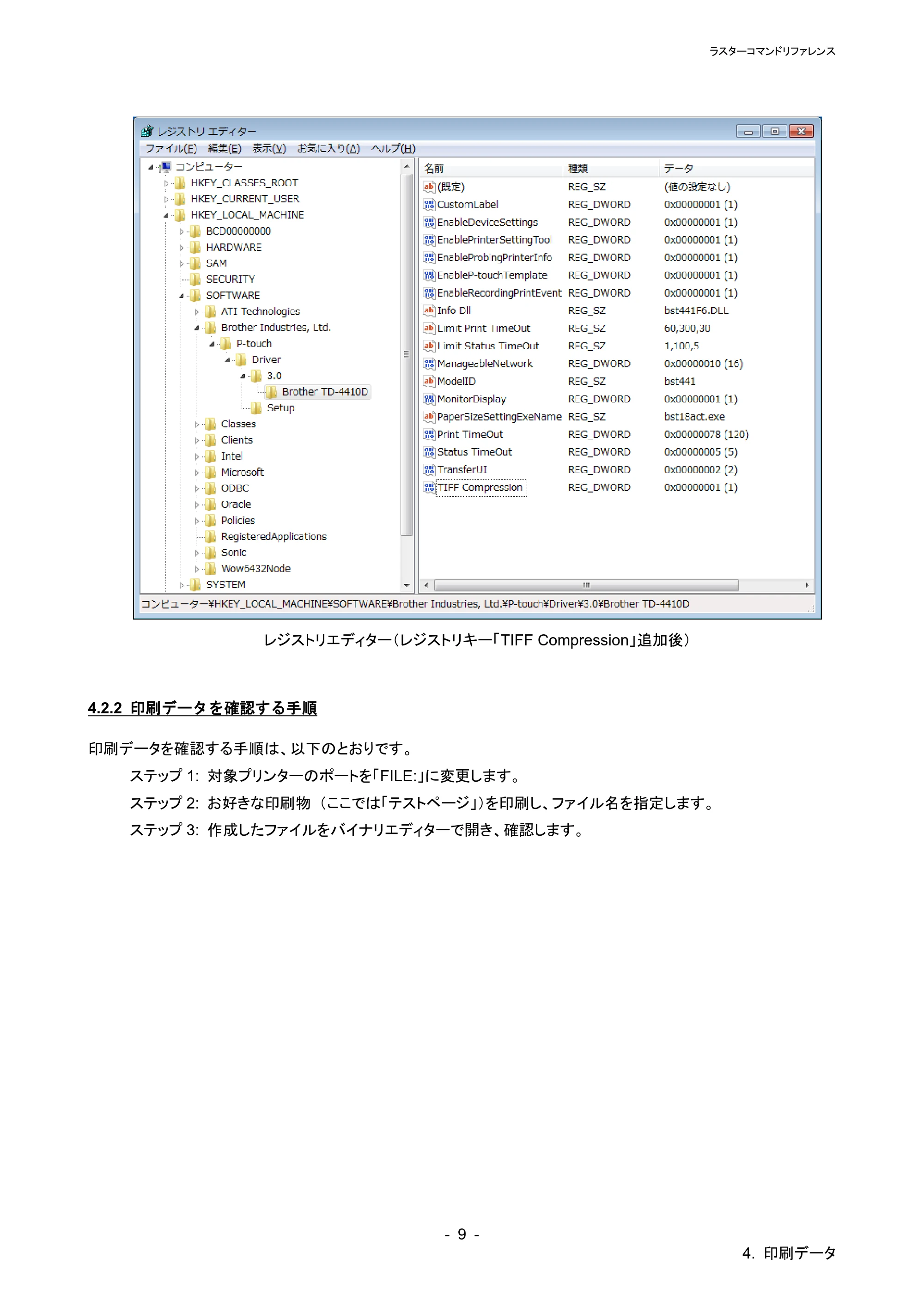The height and width of the screenshot is (1307, 924).
Task: Select the Status TimeOut value name
Action: (474, 452)
